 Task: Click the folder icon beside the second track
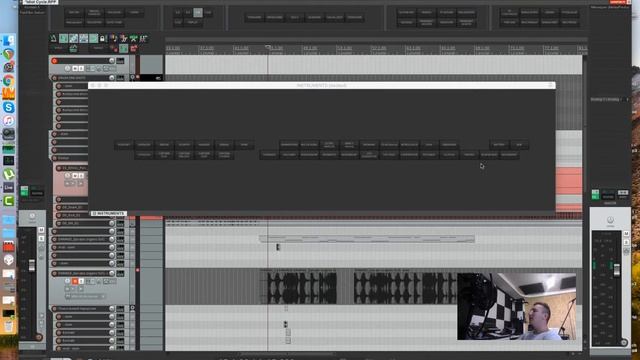point(132,77)
